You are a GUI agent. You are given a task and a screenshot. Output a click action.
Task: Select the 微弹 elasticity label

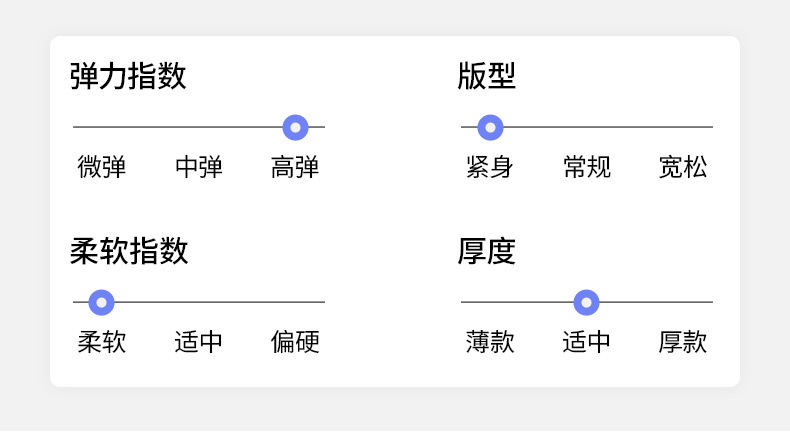tap(102, 167)
